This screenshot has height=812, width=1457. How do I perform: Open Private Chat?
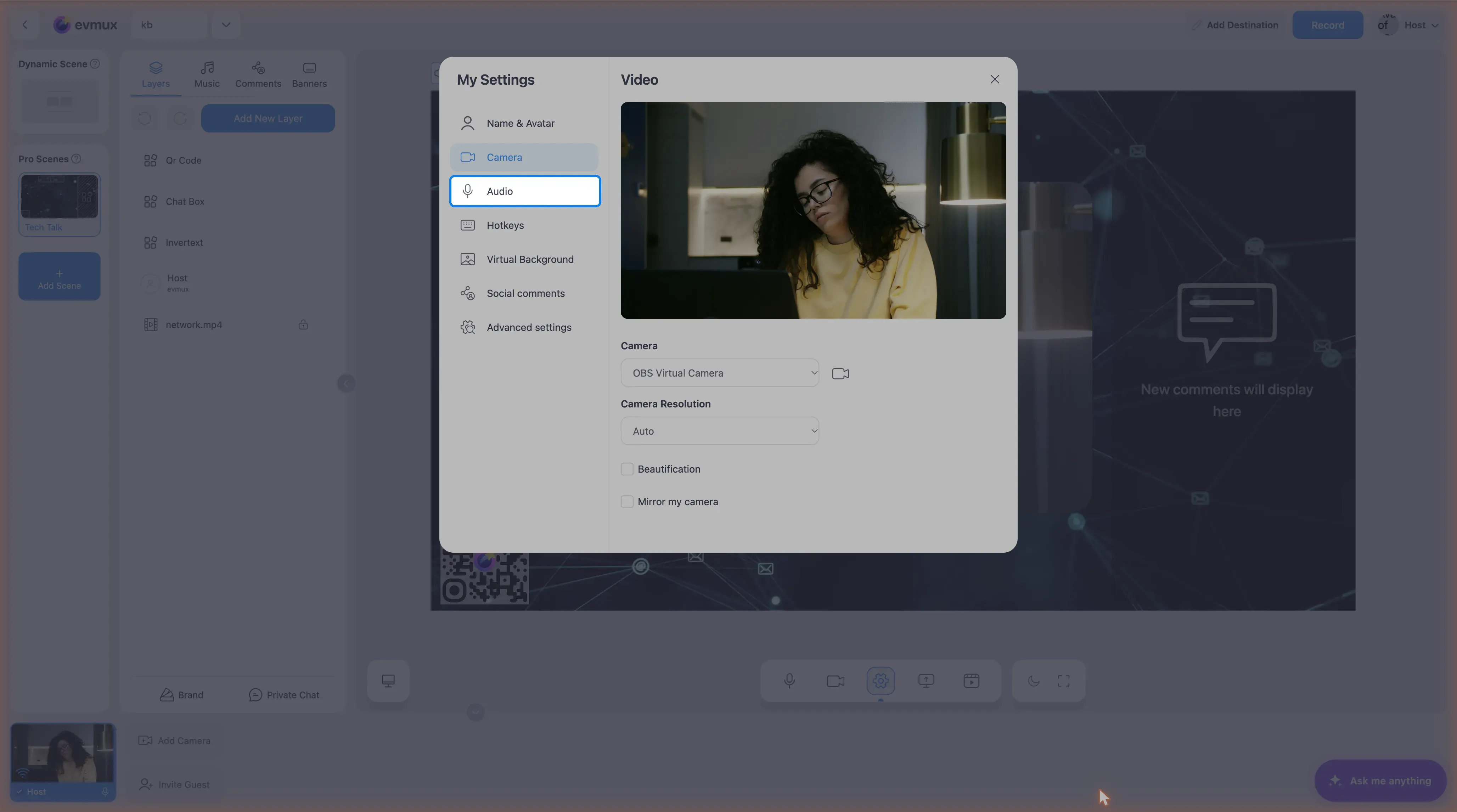tap(284, 694)
